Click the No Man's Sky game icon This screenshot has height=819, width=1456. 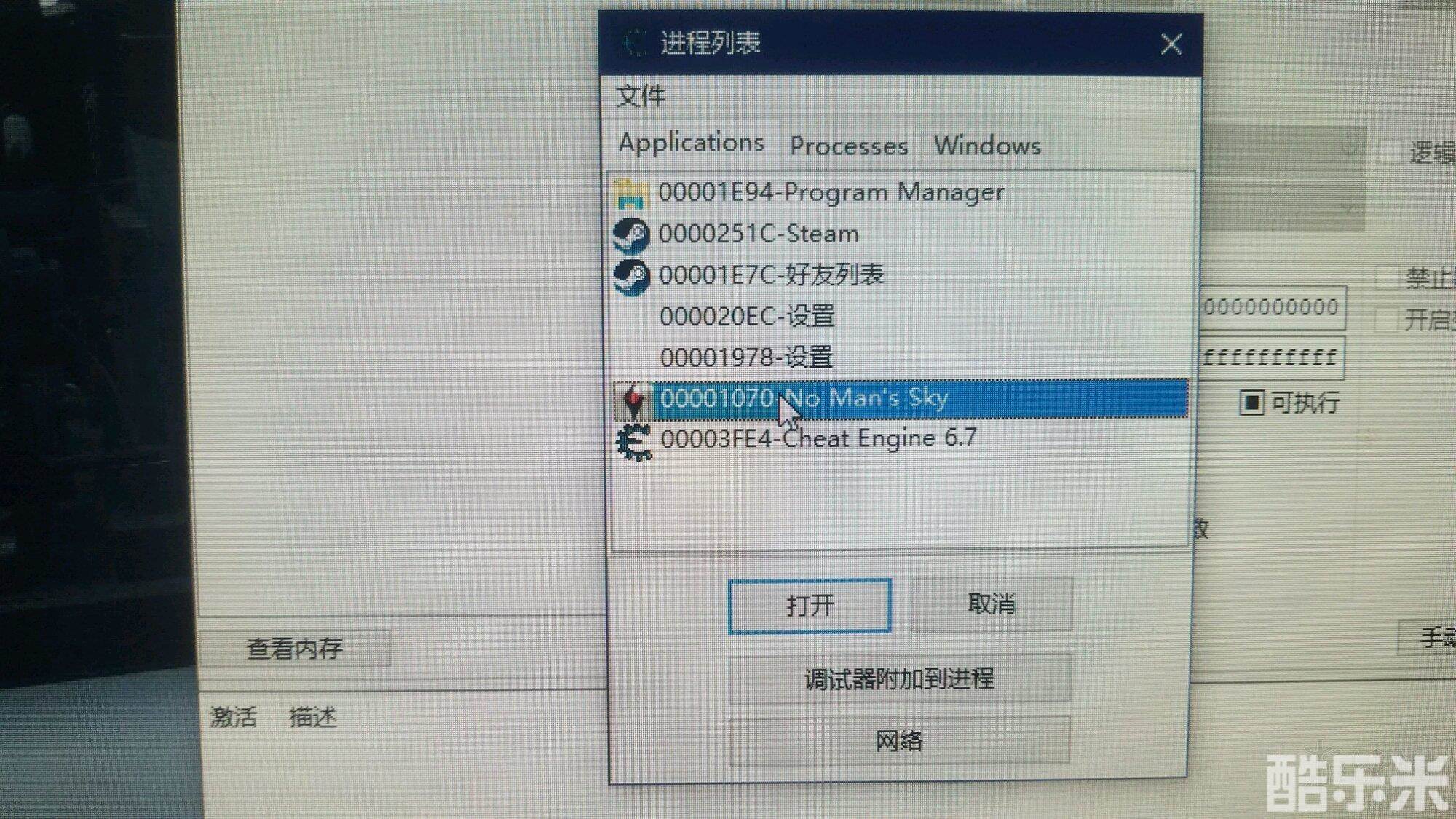tap(633, 400)
